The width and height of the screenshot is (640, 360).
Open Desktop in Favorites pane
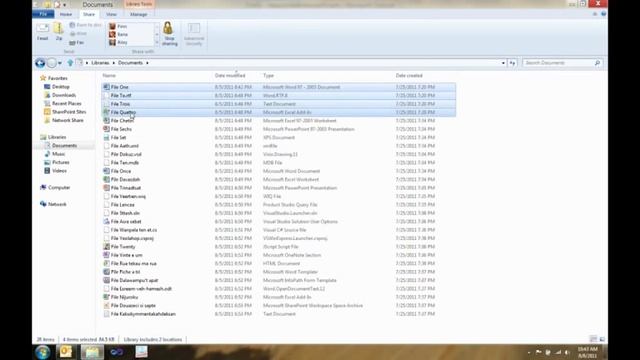(60, 87)
